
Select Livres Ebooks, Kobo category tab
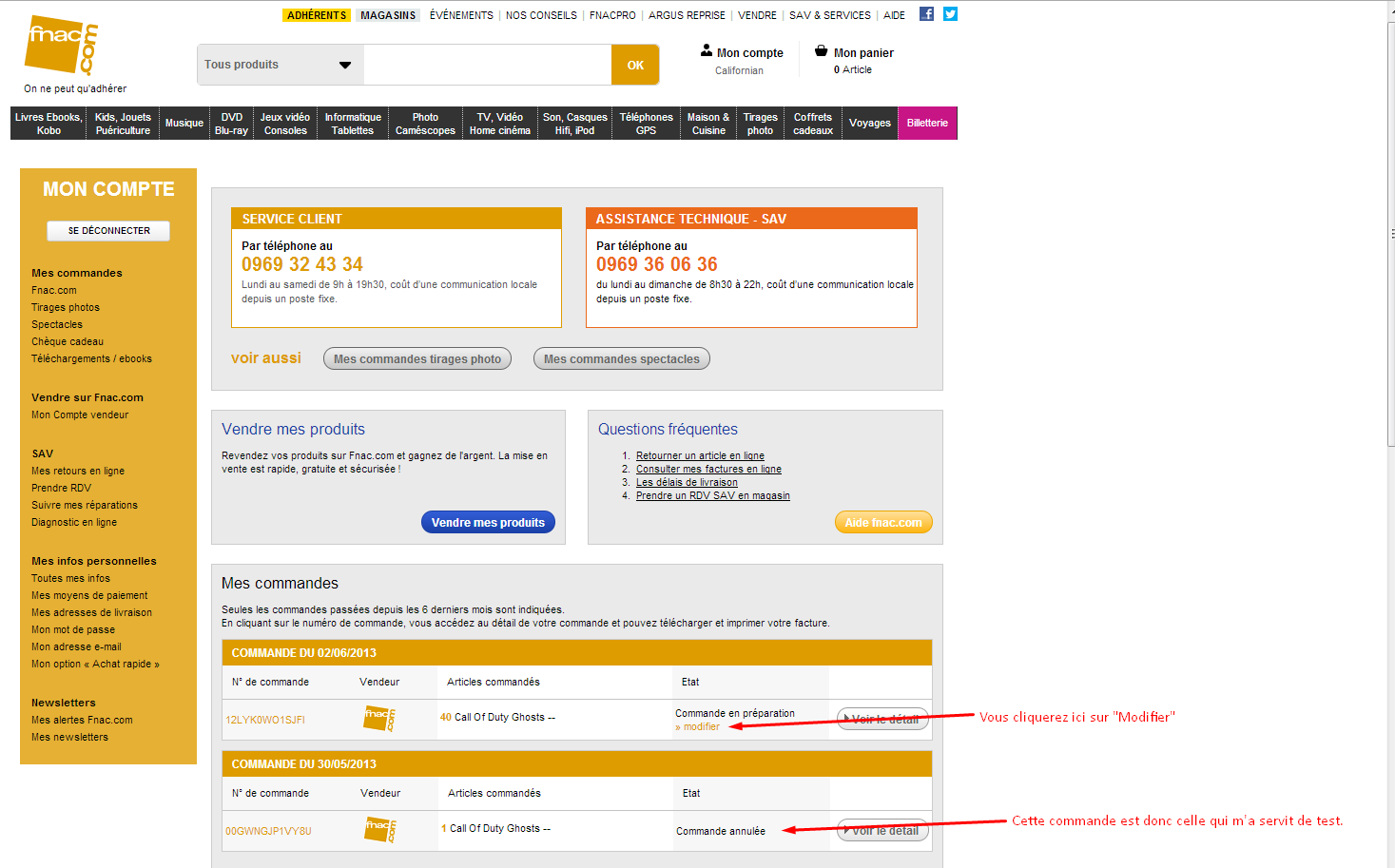click(x=48, y=124)
